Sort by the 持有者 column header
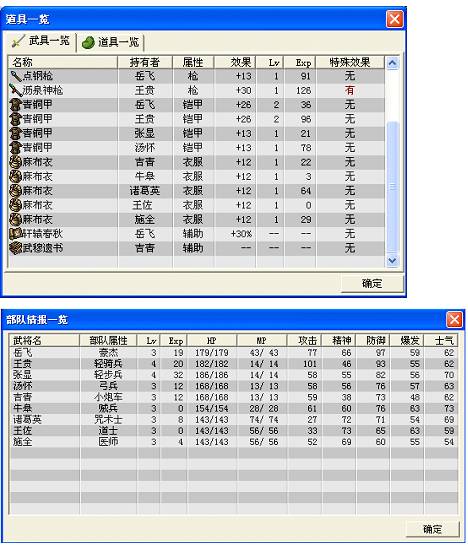 coord(145,63)
